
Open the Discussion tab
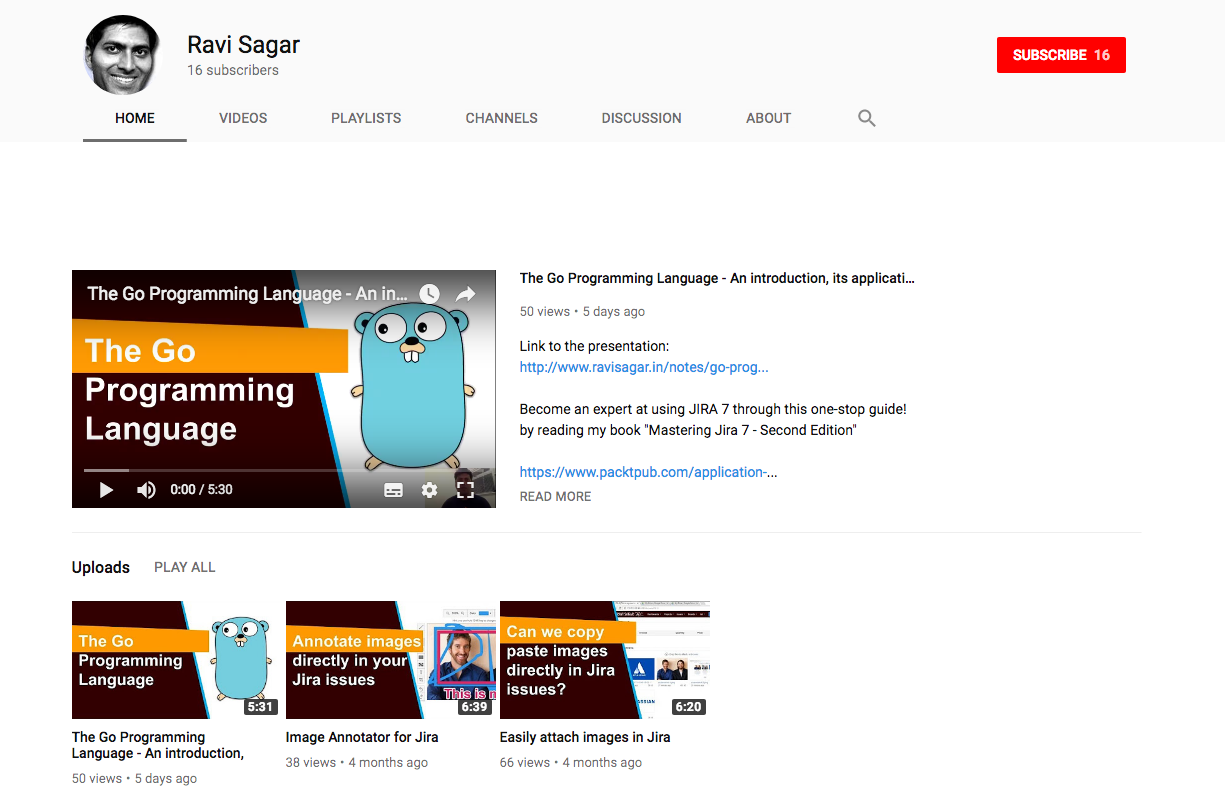[x=642, y=118]
